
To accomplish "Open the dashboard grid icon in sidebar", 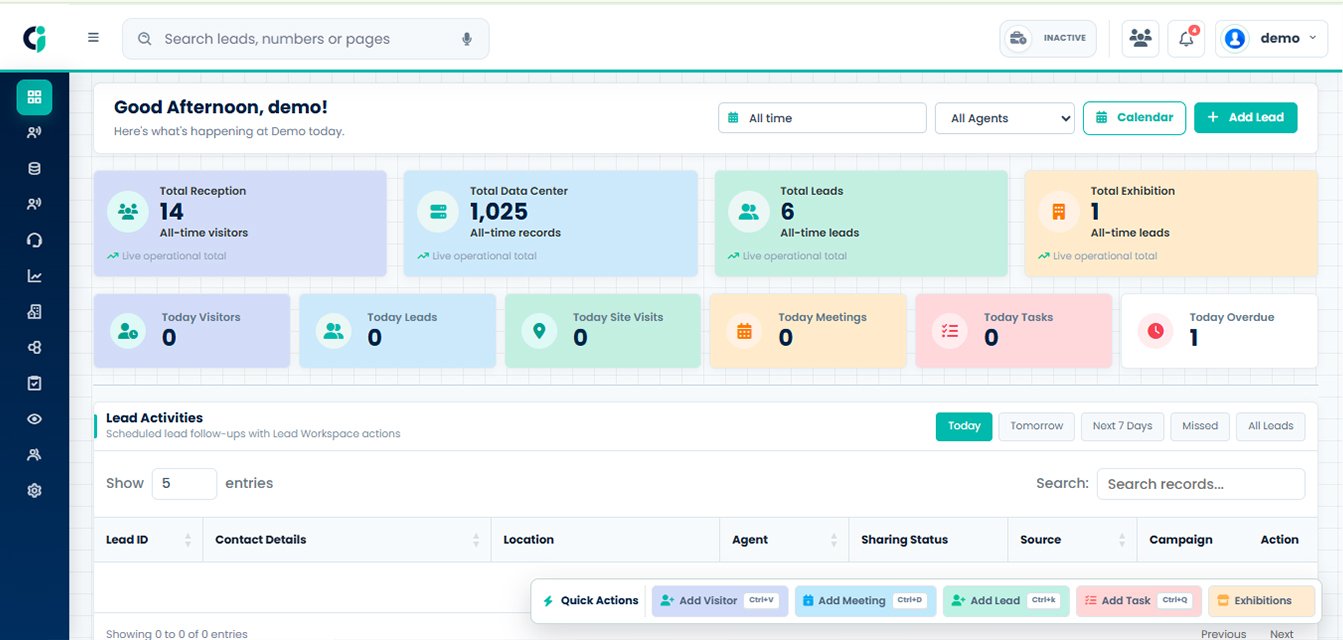I will (x=34, y=97).
